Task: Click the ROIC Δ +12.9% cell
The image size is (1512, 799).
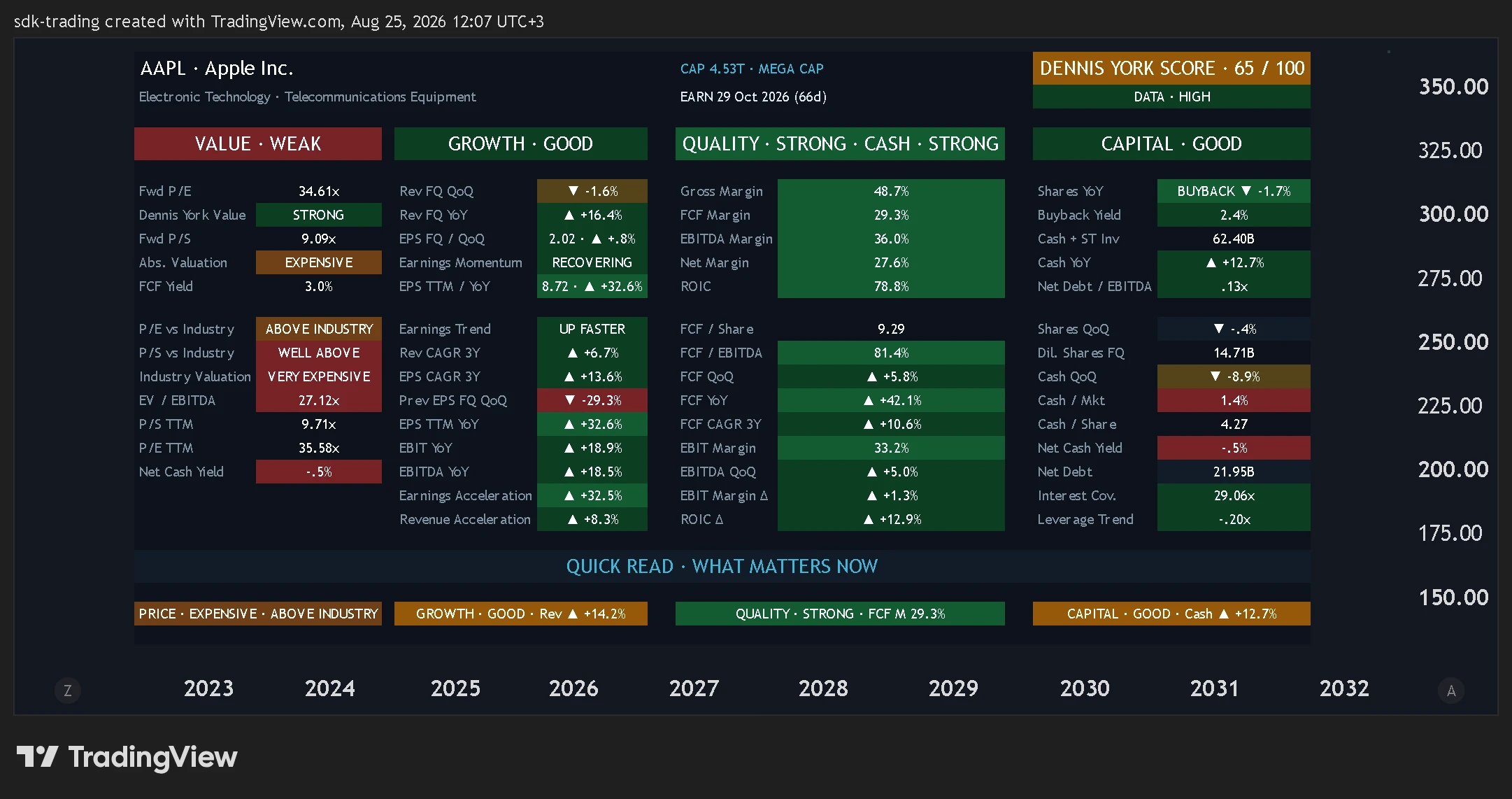Action: (891, 519)
